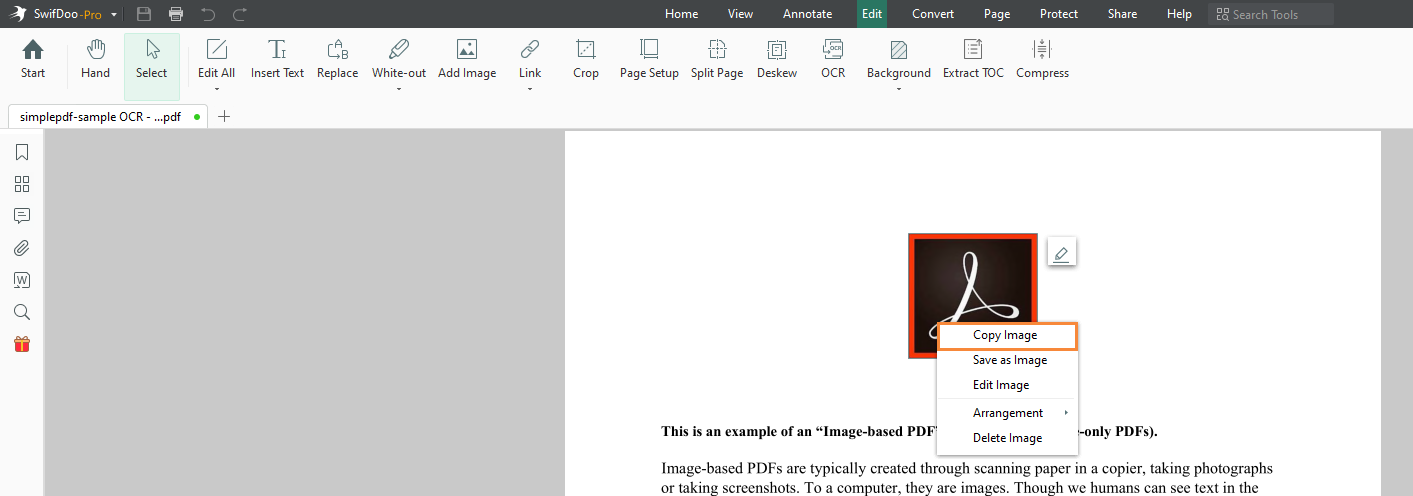This screenshot has height=496, width=1413.
Task: Open Page Setup
Action: click(649, 59)
